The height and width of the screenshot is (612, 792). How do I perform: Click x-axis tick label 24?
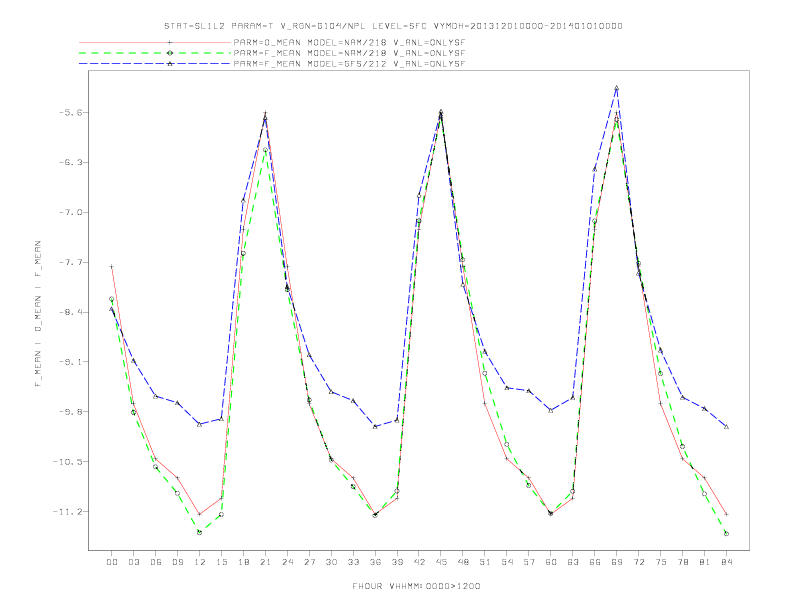click(x=287, y=562)
